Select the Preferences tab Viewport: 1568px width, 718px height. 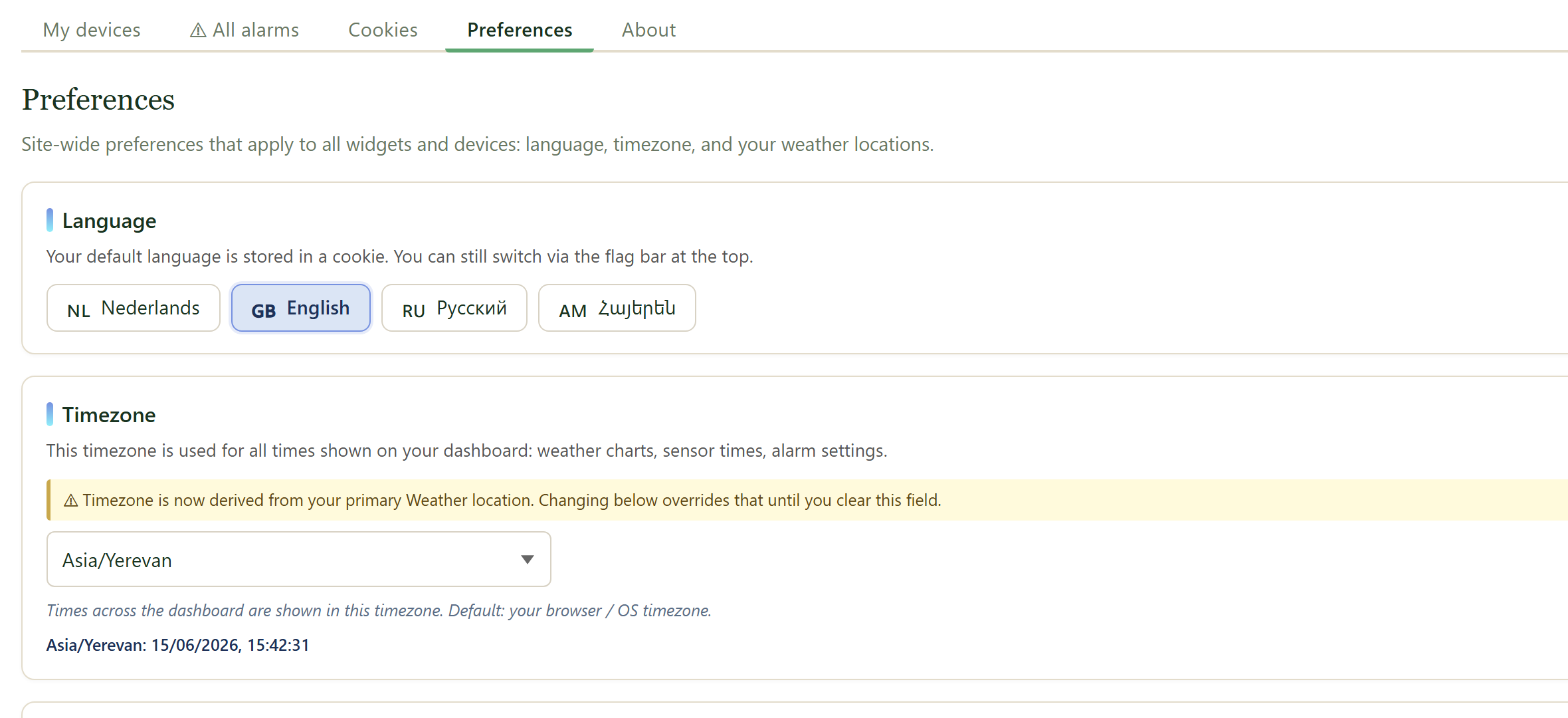520,30
